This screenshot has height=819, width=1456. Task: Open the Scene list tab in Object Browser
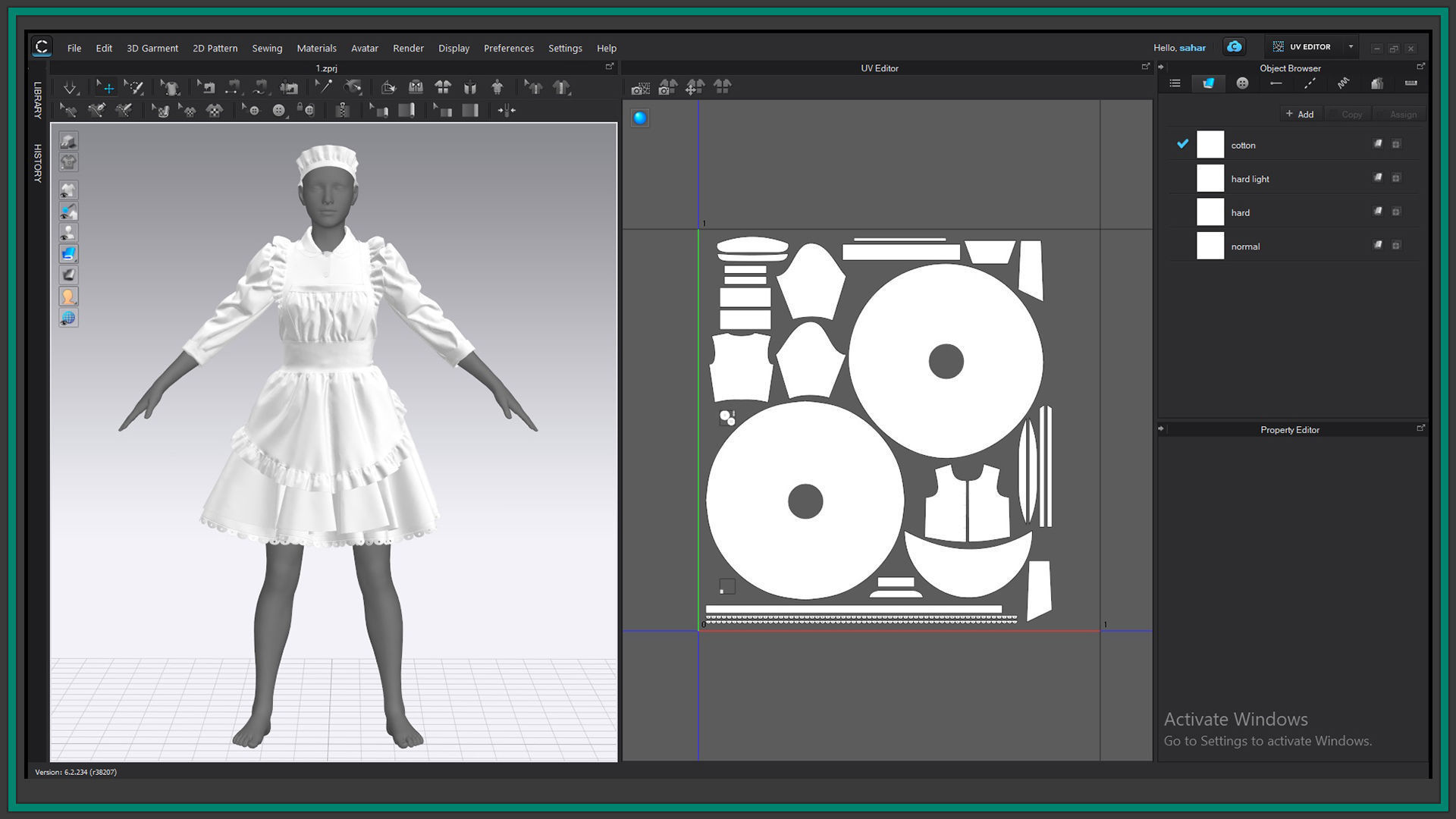[x=1175, y=83]
